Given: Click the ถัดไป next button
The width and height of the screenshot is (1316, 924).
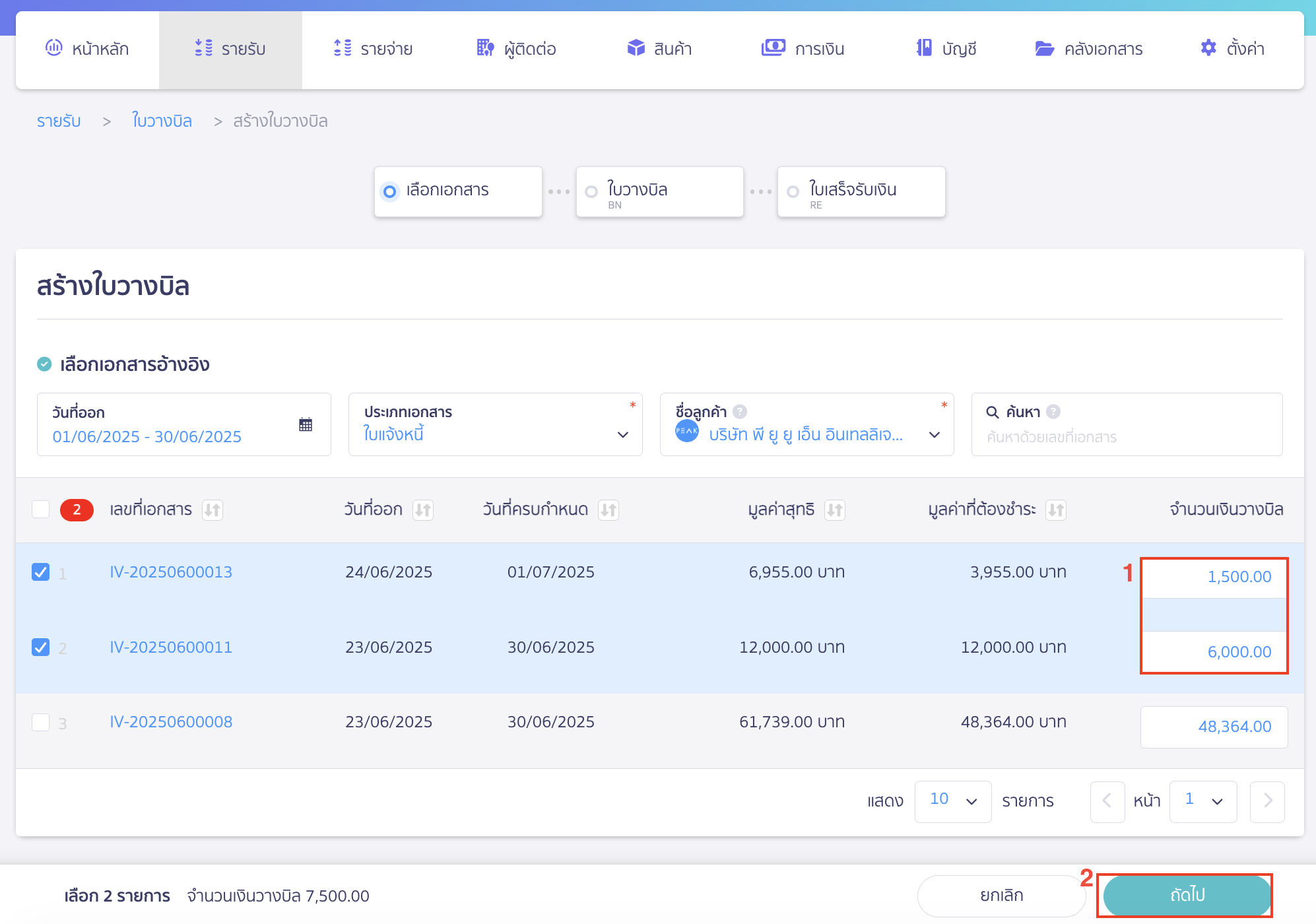Looking at the screenshot, I should pyautogui.click(x=1186, y=895).
